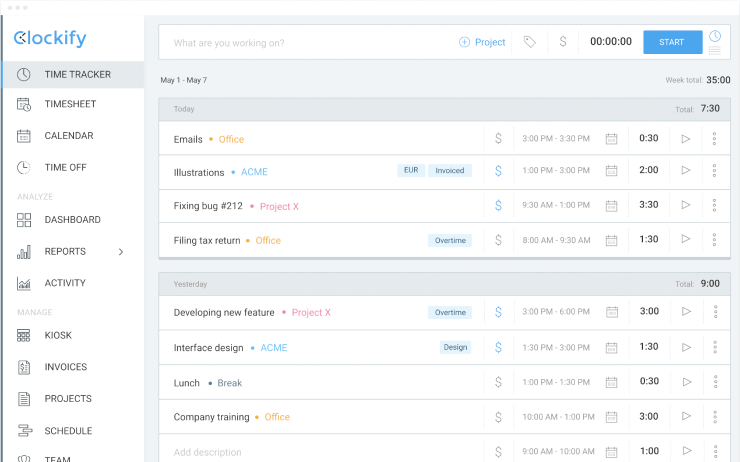
Task: Open the Time Tracker page
Action: click(x=73, y=75)
